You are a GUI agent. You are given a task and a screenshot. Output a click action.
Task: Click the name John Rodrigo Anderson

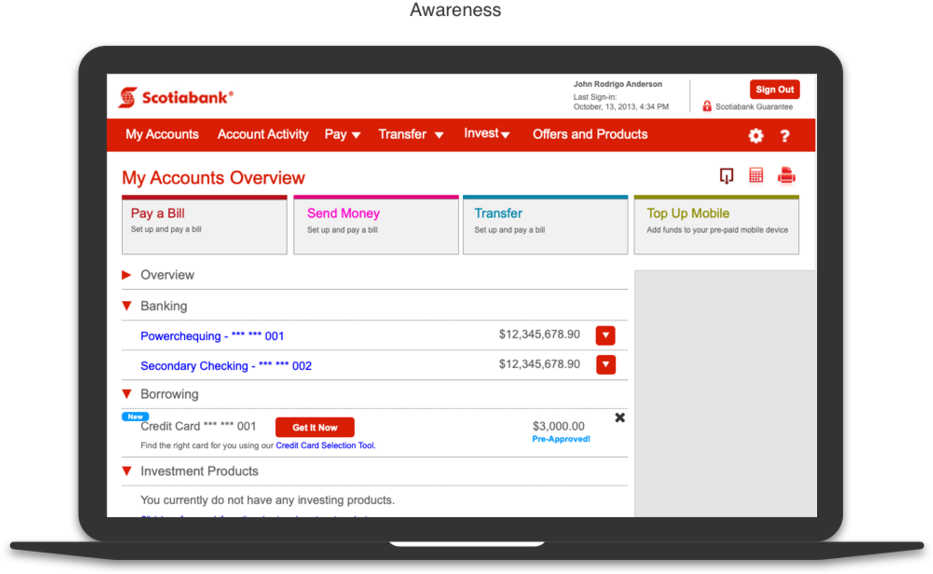[618, 84]
